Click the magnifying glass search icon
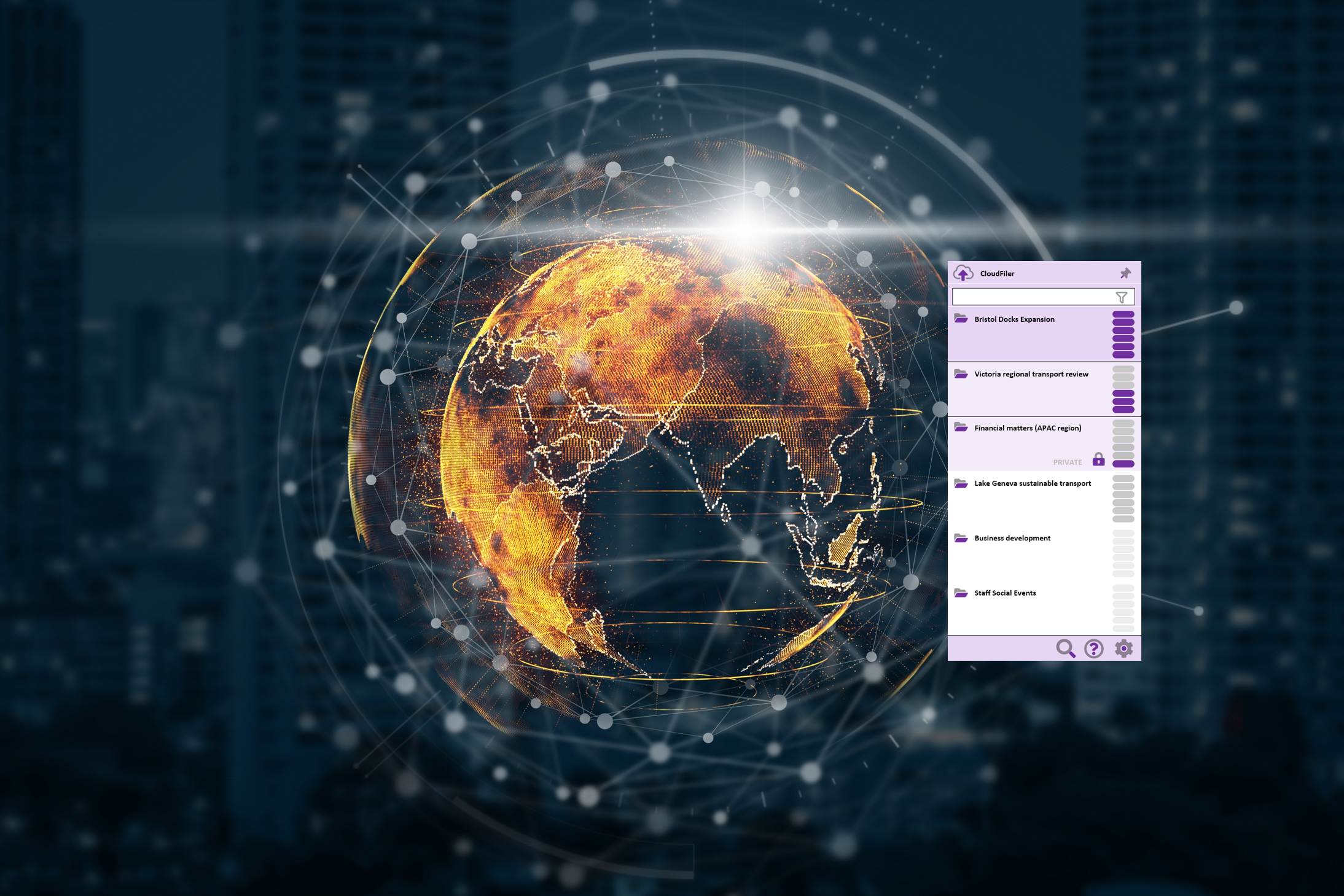This screenshot has height=896, width=1344. (x=1066, y=648)
